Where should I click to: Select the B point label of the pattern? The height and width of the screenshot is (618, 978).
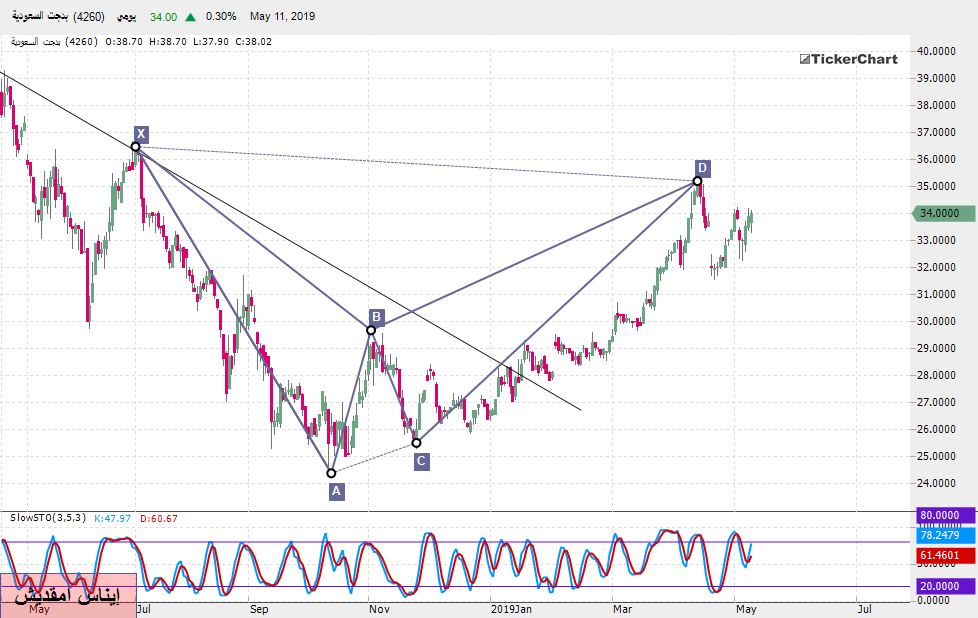[376, 316]
